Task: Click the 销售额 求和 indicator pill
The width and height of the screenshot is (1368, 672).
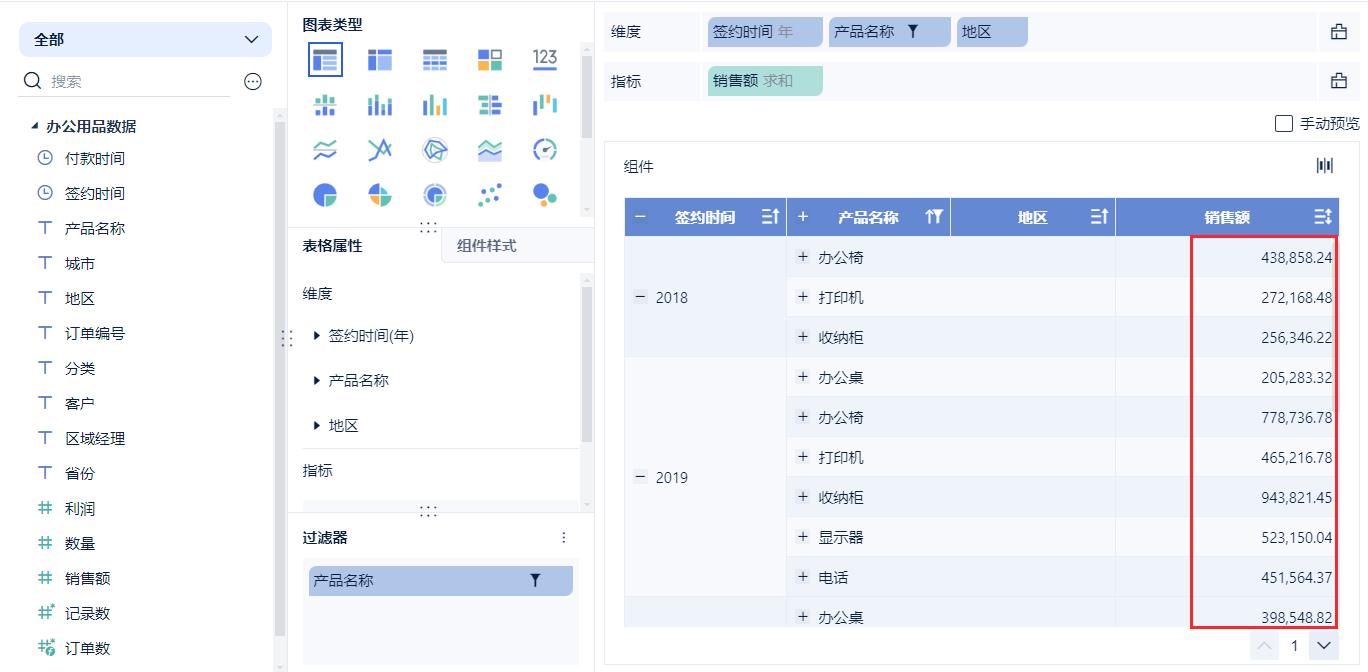Action: [x=765, y=81]
